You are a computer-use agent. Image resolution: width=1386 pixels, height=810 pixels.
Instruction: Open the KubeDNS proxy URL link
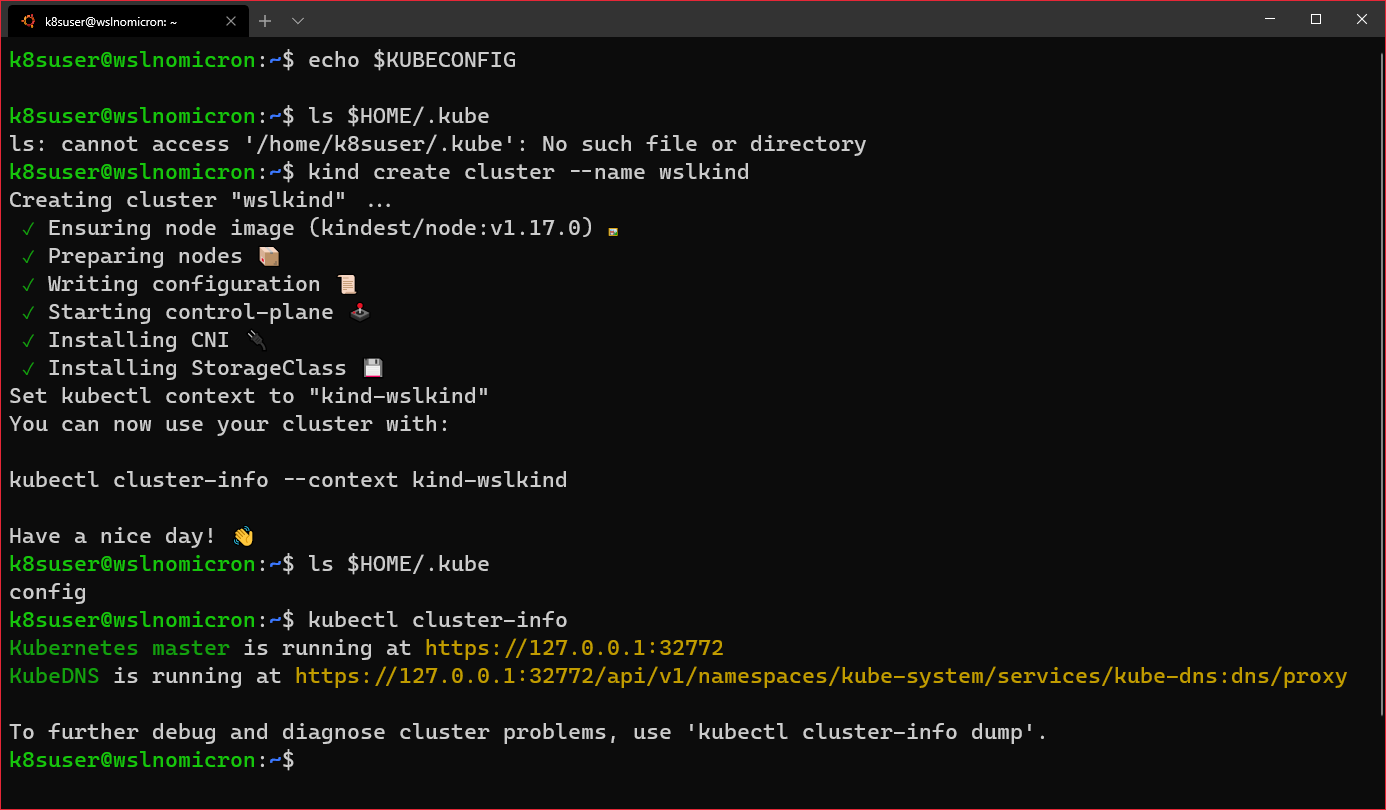click(x=820, y=675)
